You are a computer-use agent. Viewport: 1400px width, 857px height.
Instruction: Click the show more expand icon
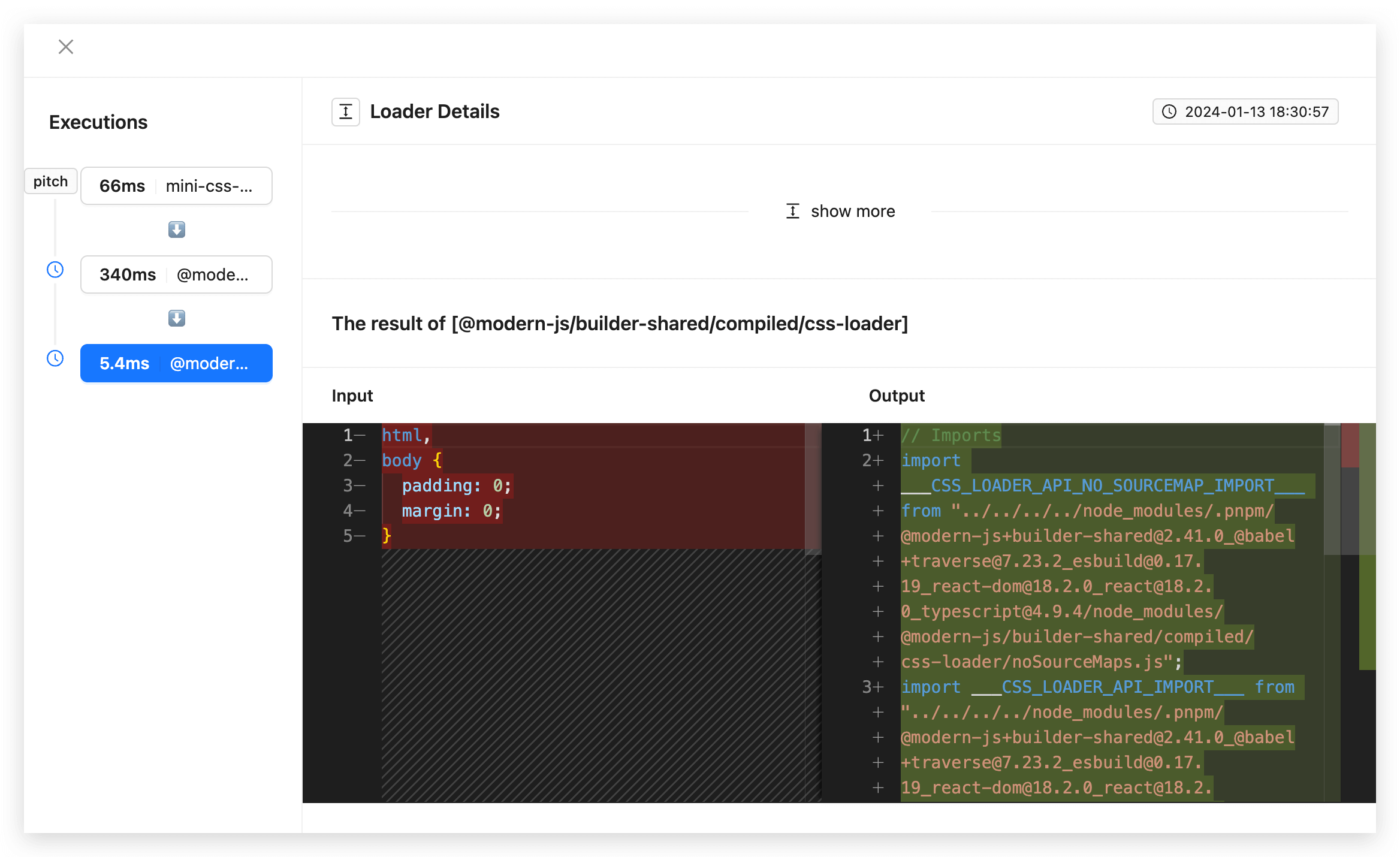coord(793,212)
